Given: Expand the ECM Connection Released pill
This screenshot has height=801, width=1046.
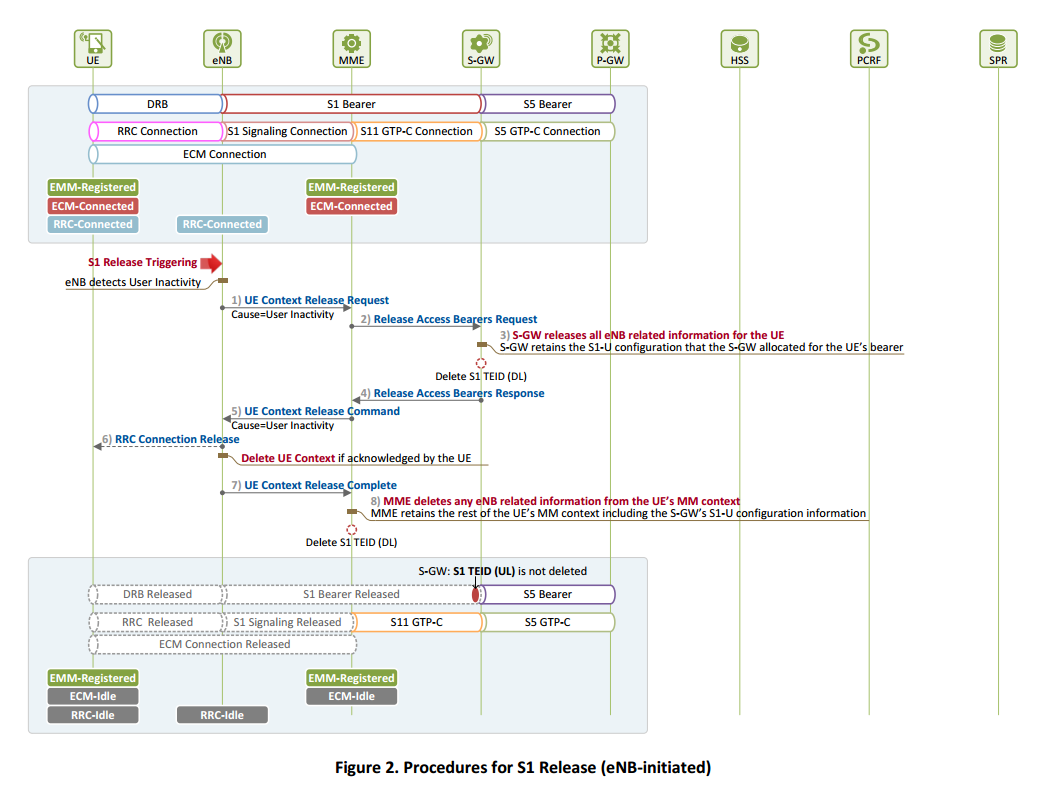Looking at the screenshot, I should point(222,644).
